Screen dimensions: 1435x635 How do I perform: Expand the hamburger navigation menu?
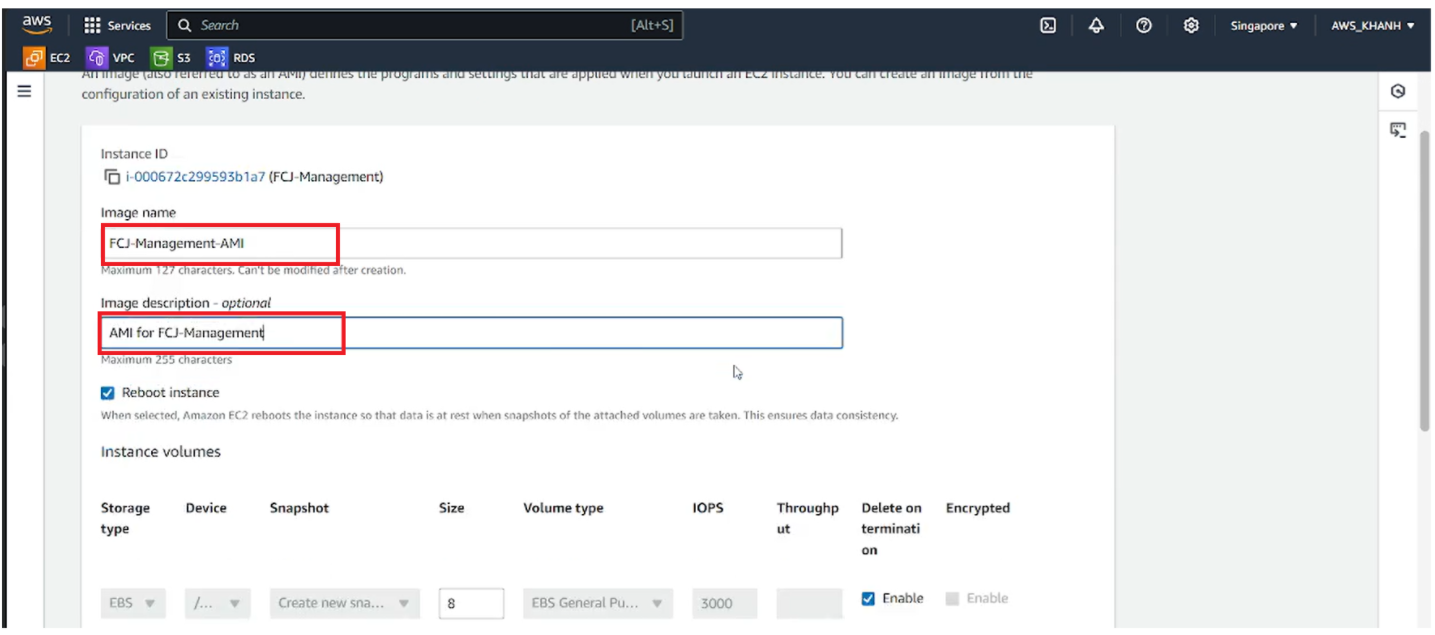pyautogui.click(x=24, y=91)
